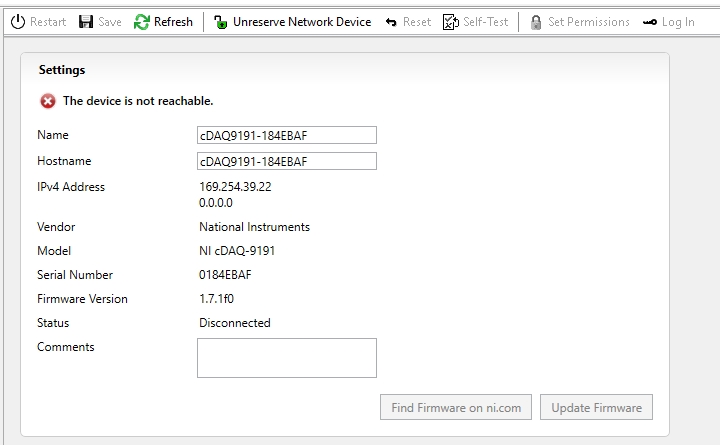
Task: Click the device not reachable message
Action: coord(138,101)
